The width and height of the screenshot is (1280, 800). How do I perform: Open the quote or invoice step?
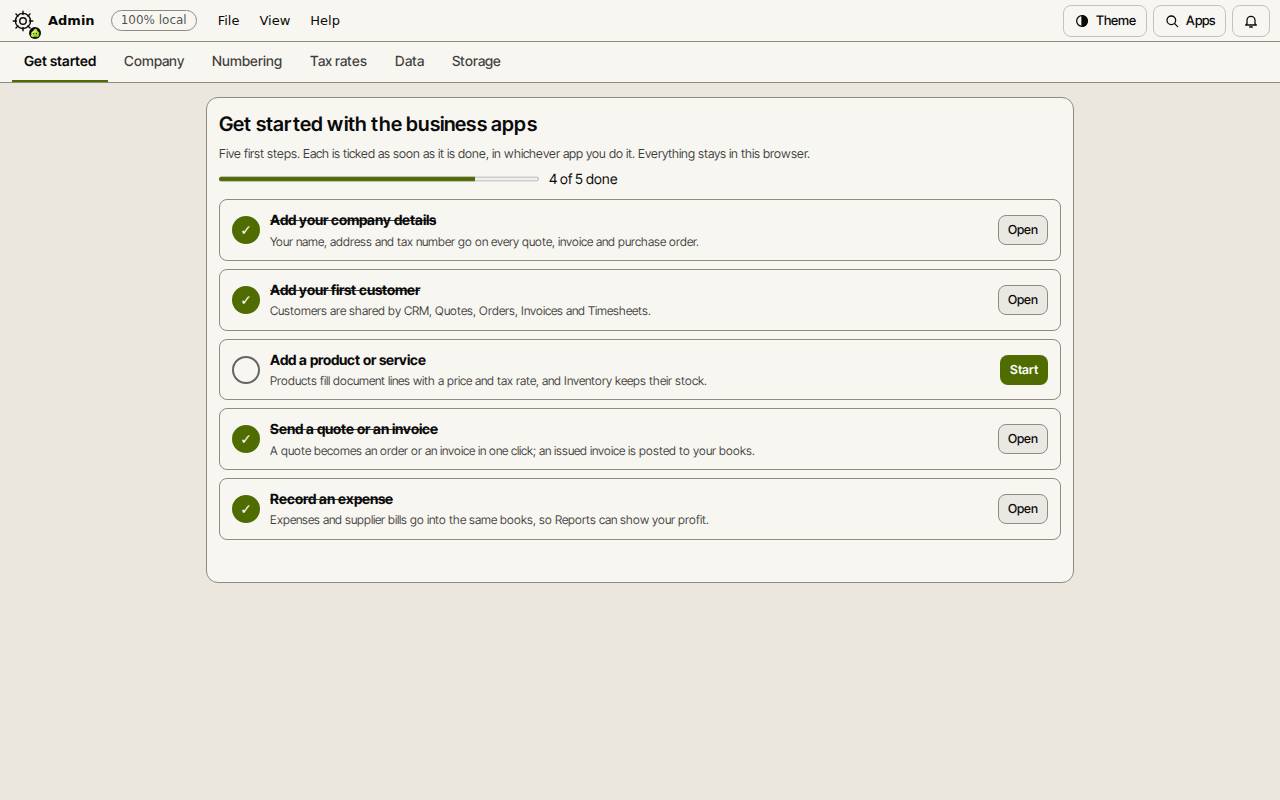tap(1022, 439)
